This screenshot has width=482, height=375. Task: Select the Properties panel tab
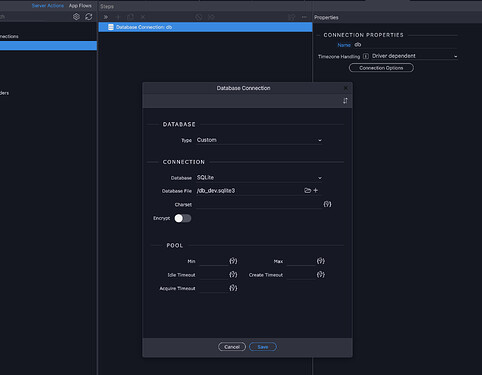(x=326, y=17)
